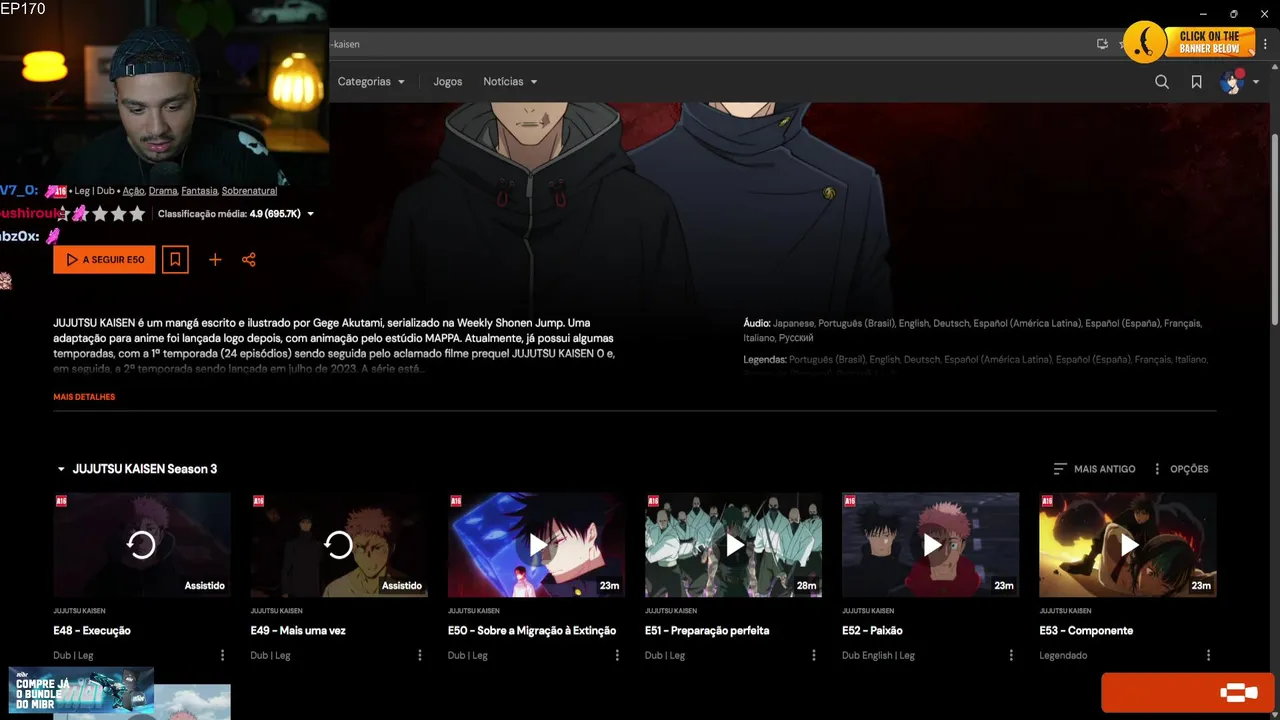
Task: Open the OPÇÕES menu for episodes
Action: tap(1180, 469)
